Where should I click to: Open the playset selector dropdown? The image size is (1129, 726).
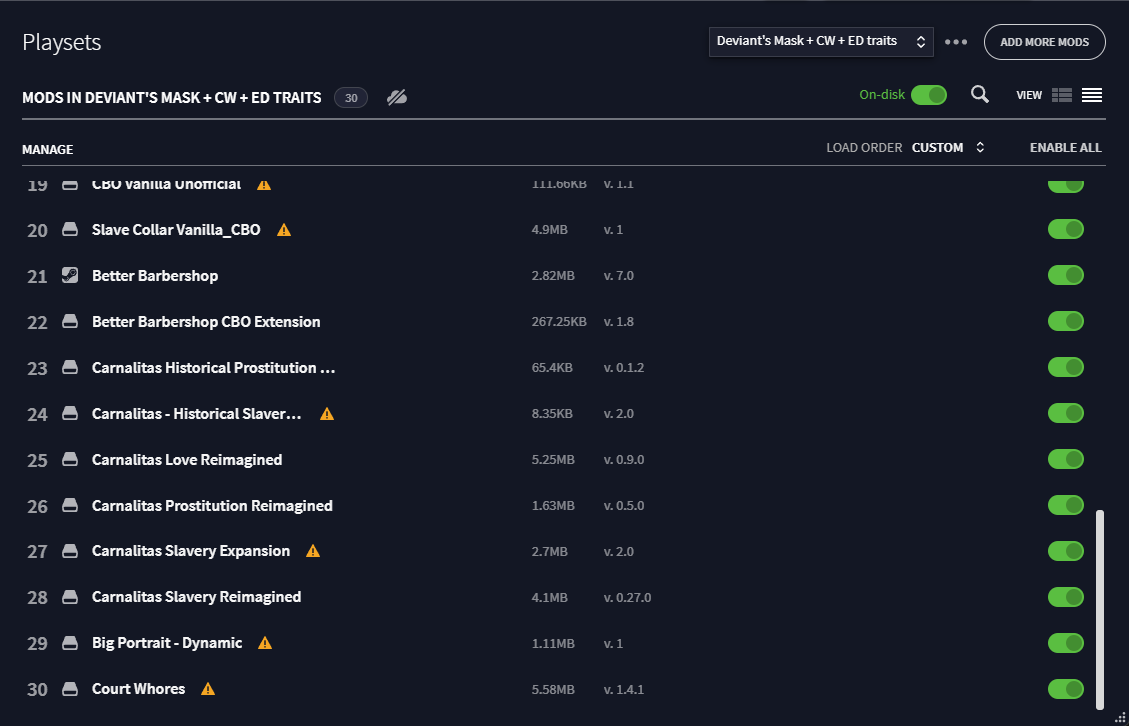click(821, 42)
